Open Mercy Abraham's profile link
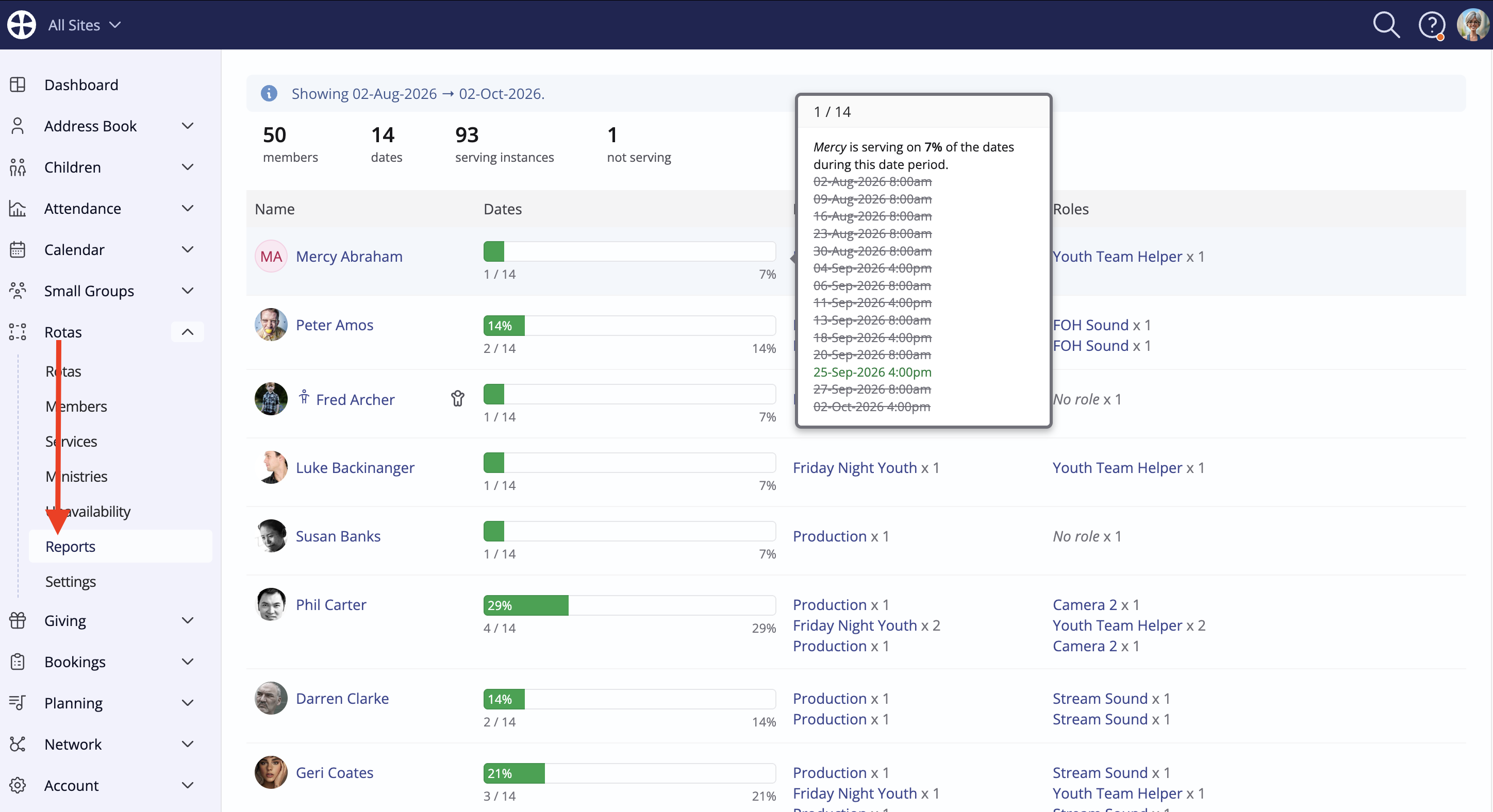1493x812 pixels. point(349,256)
